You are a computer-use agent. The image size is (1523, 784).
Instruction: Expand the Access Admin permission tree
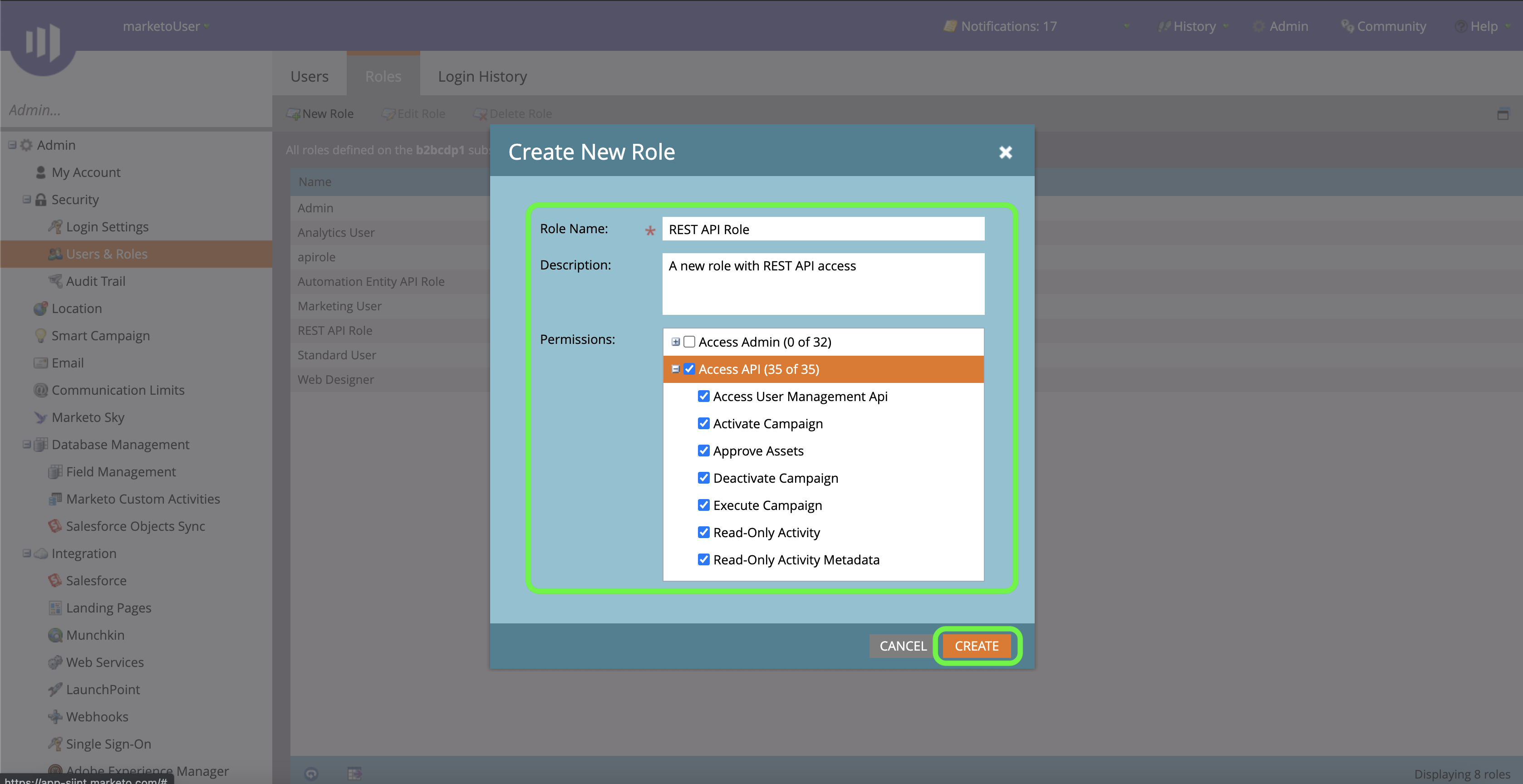[x=675, y=342]
